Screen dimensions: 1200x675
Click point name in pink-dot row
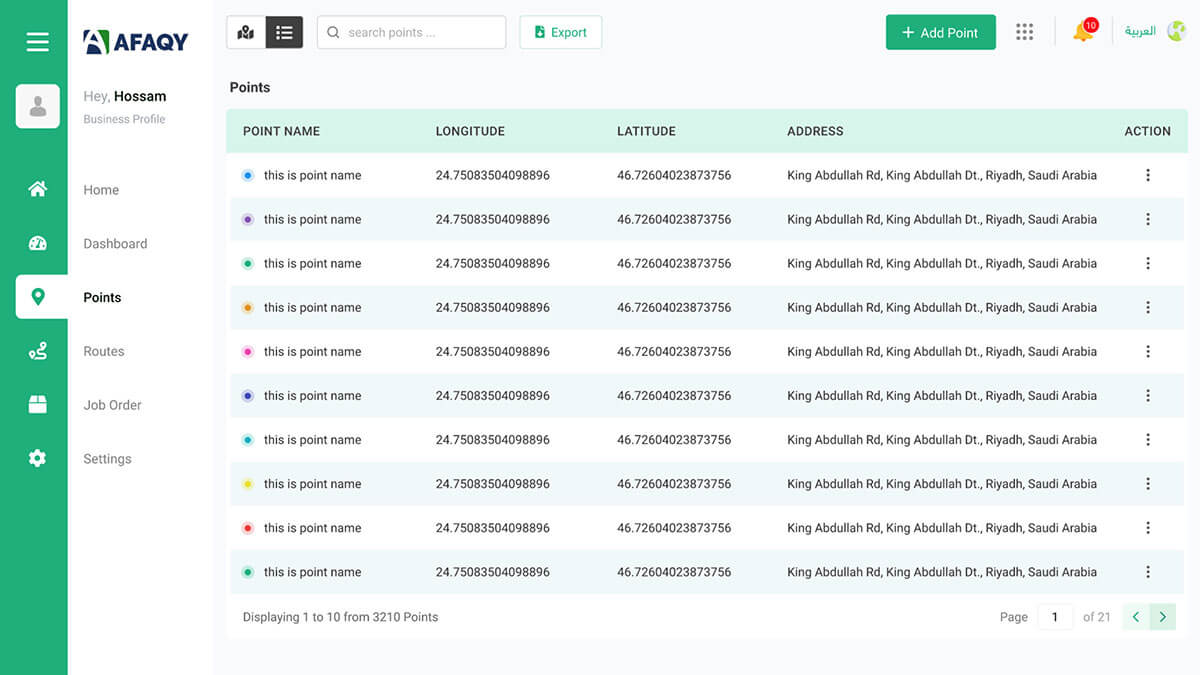click(312, 352)
